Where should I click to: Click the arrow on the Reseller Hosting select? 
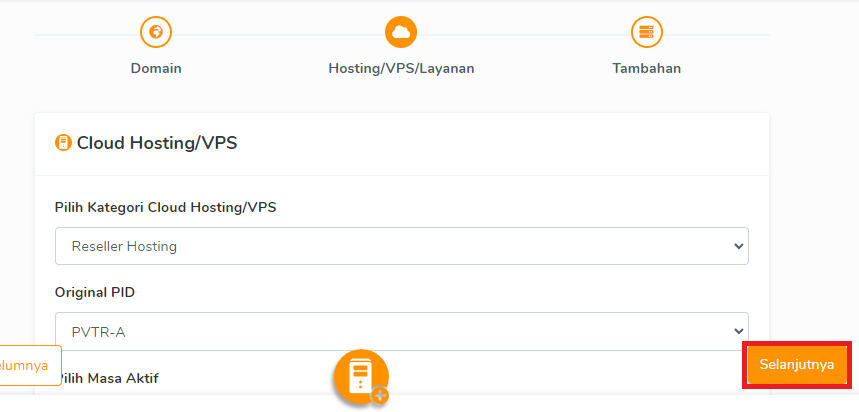[x=738, y=245]
